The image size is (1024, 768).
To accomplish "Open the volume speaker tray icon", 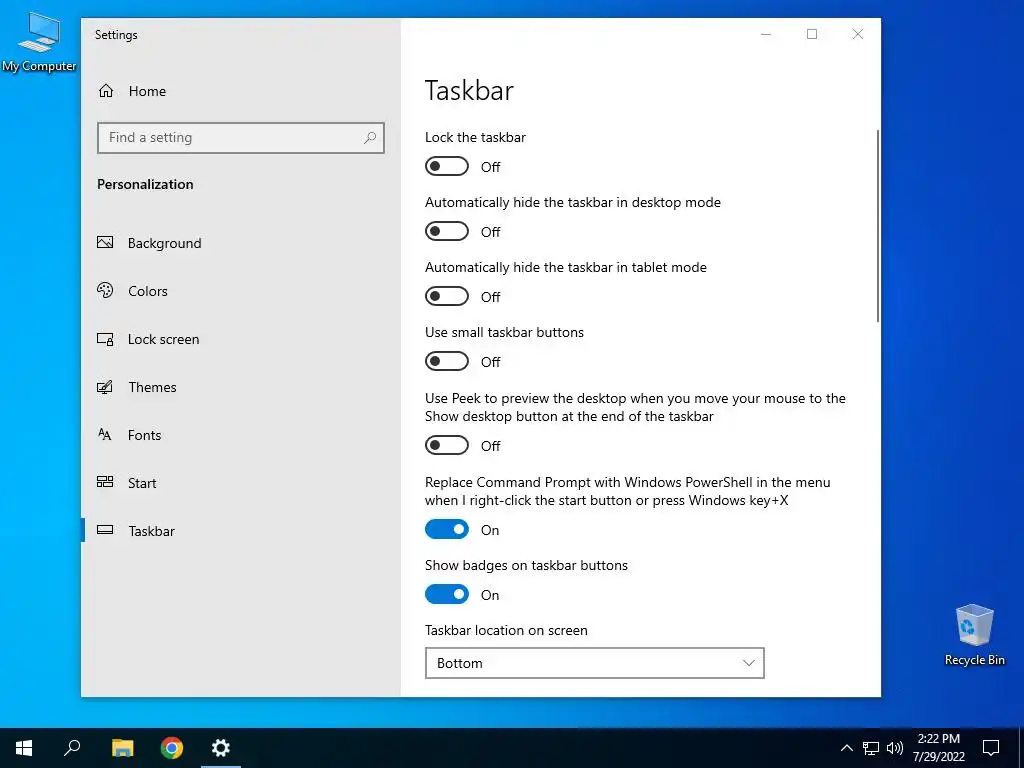I will [895, 748].
